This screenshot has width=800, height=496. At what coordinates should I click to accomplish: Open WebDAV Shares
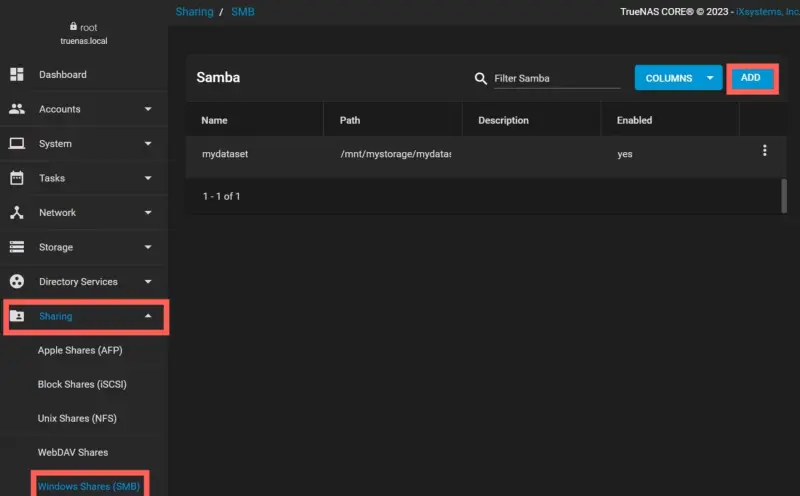pos(73,452)
